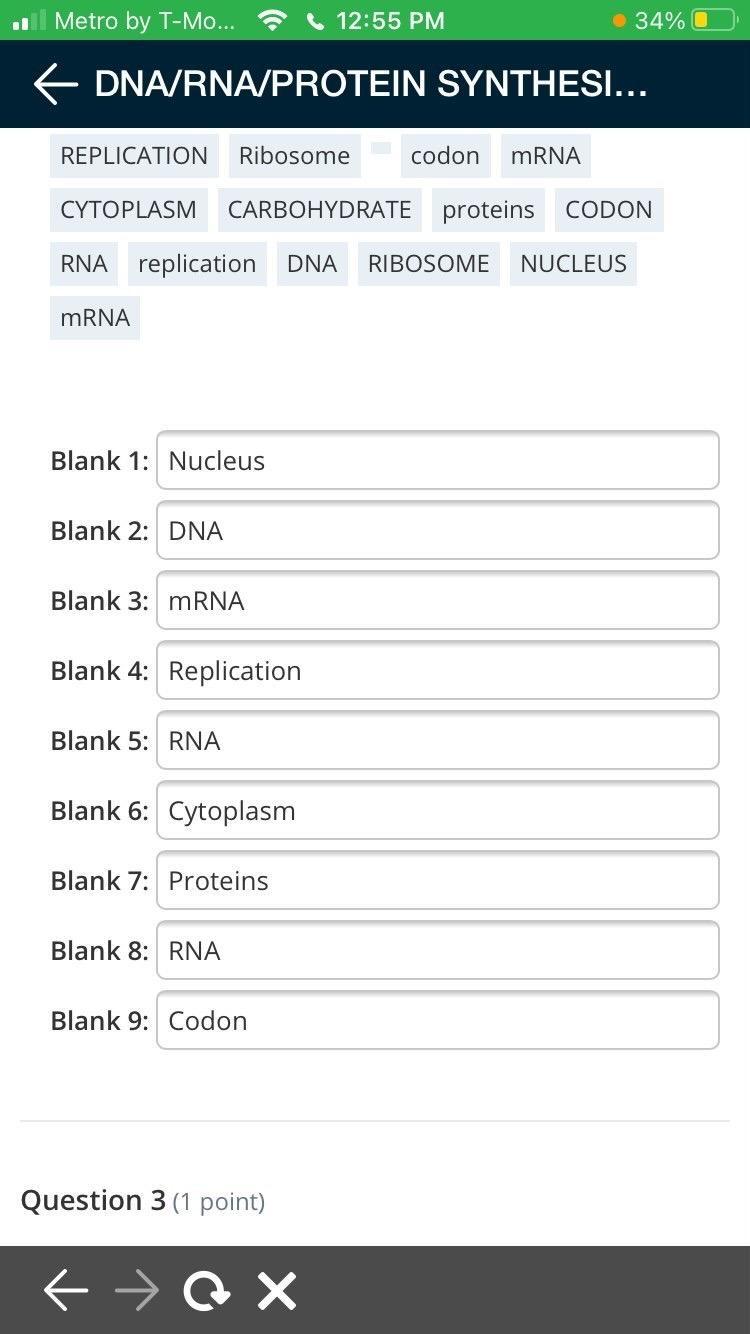Click the Blank 7 Proteins field
This screenshot has height=1334, width=750.
tap(437, 881)
